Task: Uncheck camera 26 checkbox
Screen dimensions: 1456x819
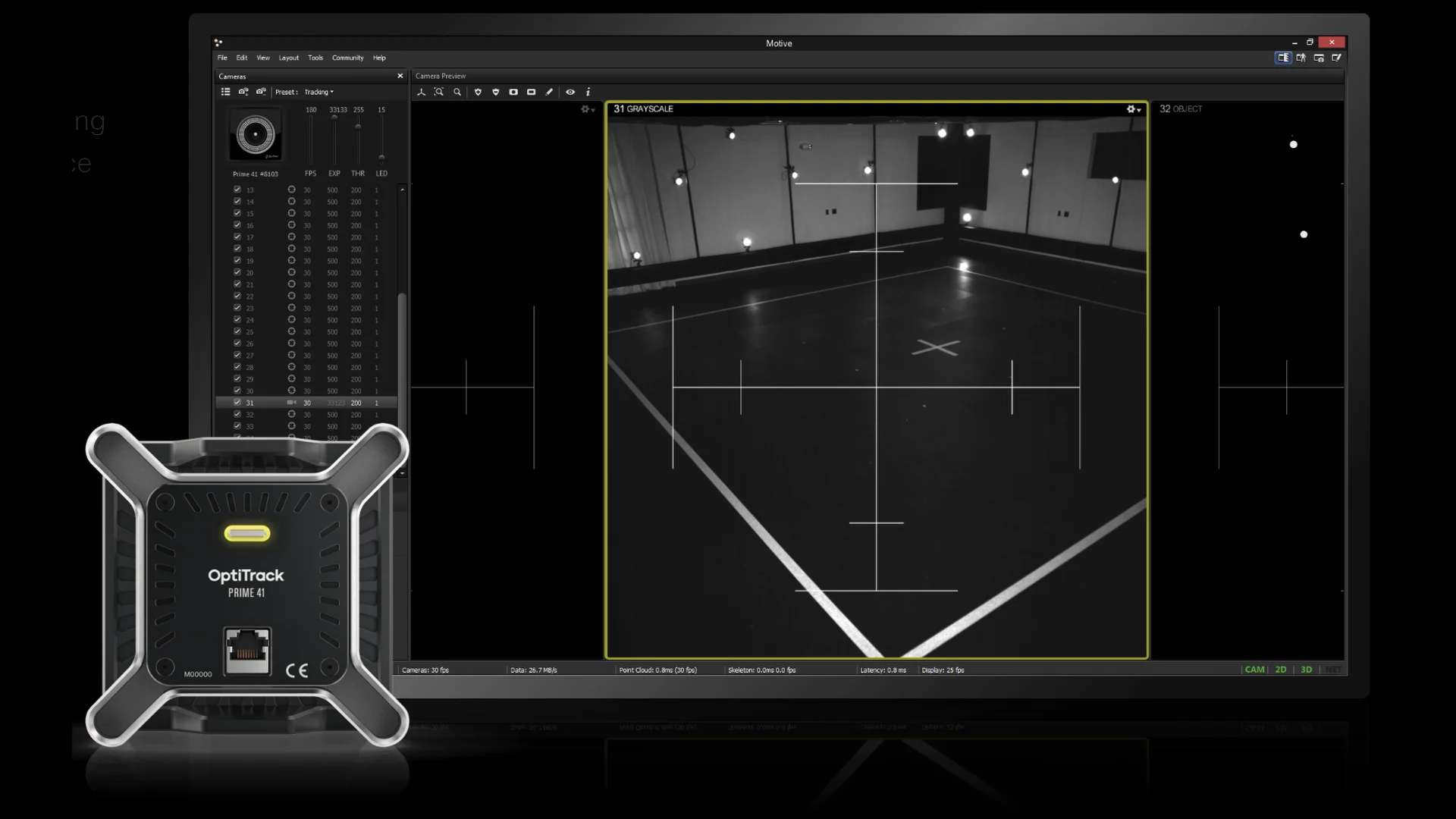Action: point(237,344)
